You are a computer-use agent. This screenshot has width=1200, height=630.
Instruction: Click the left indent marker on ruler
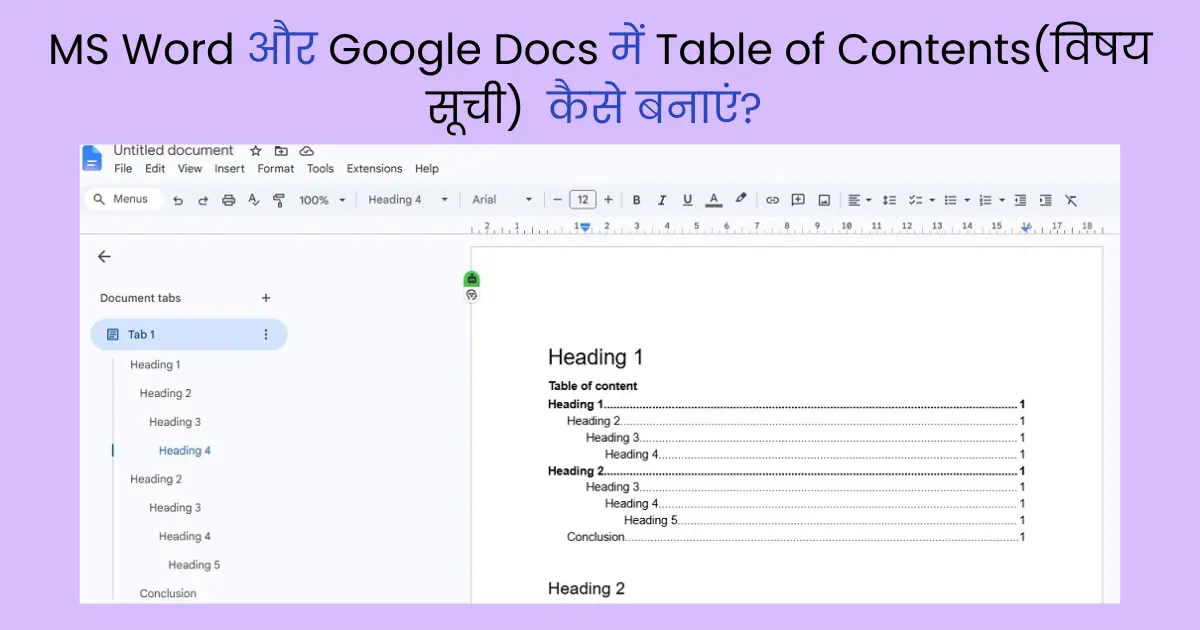coord(586,228)
